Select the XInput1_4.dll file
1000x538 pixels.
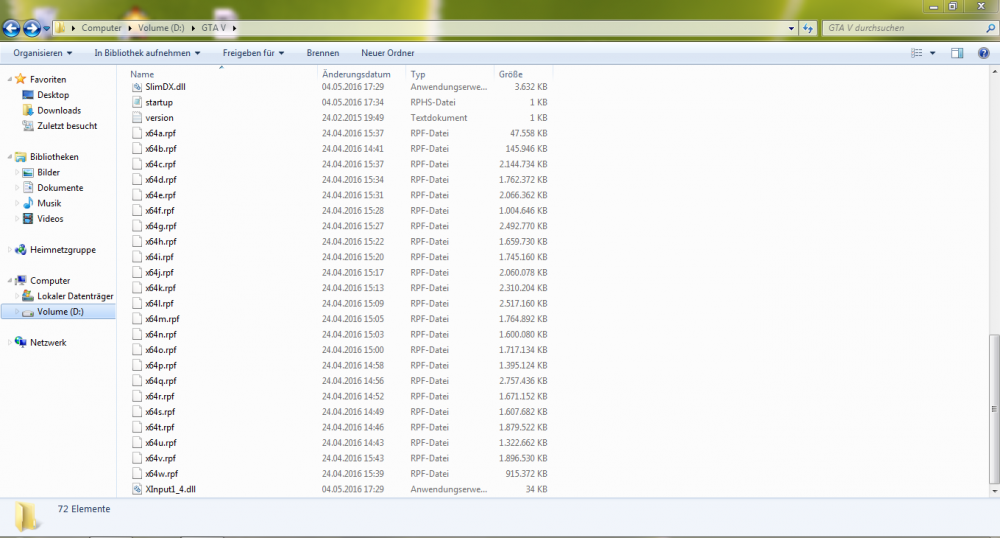tap(170, 490)
